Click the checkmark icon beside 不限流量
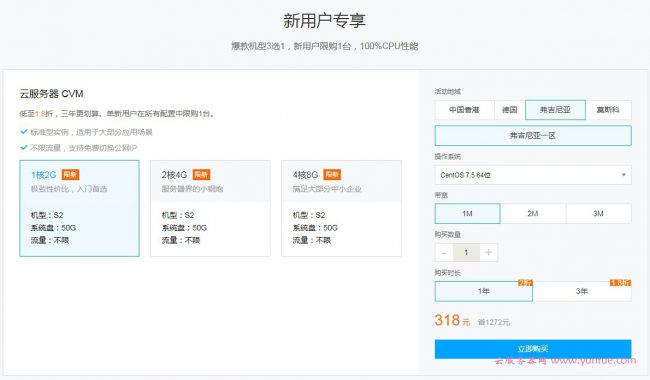Viewport: 650px width, 380px height. [24, 148]
